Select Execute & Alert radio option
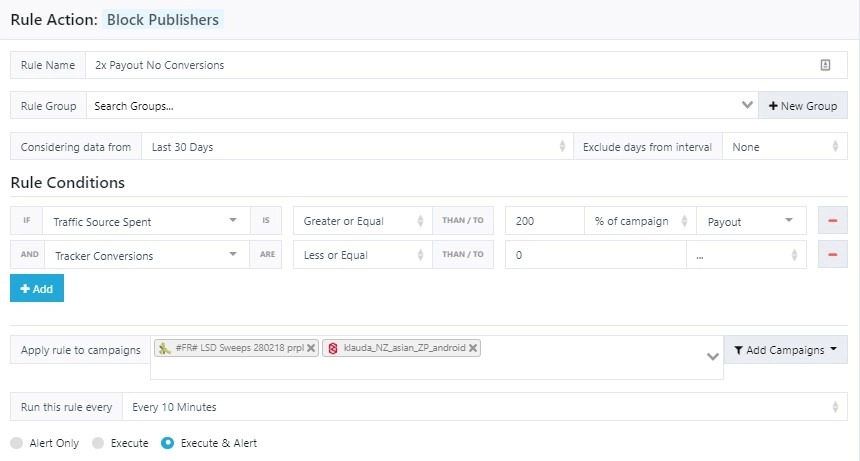This screenshot has height=461, width=860. [167, 443]
